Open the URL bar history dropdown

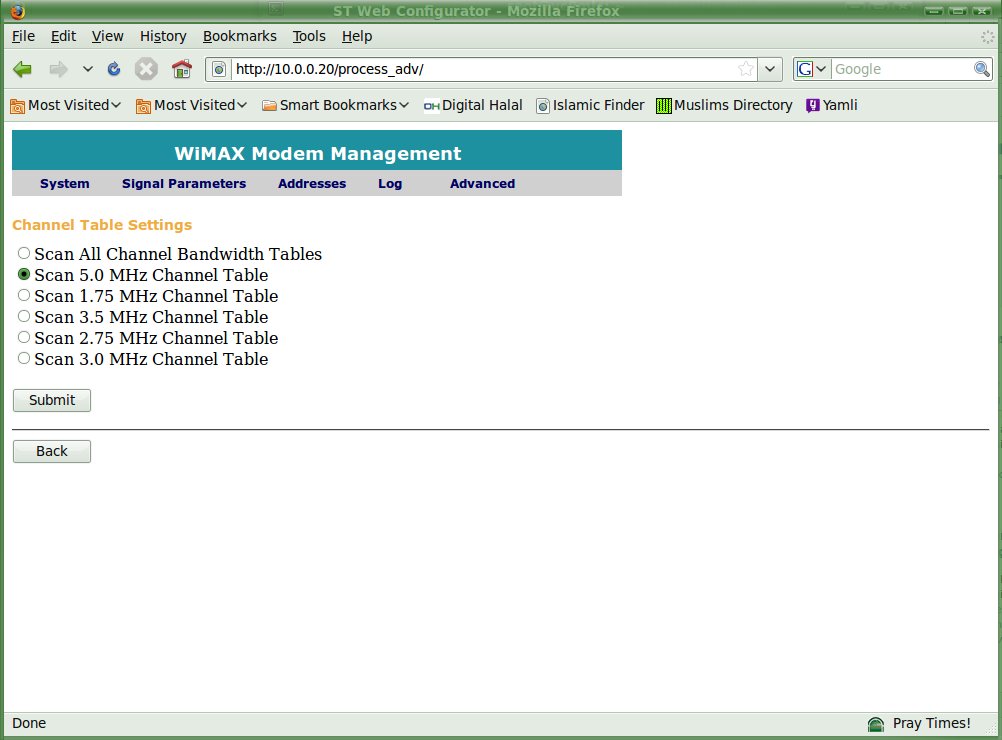(x=770, y=69)
